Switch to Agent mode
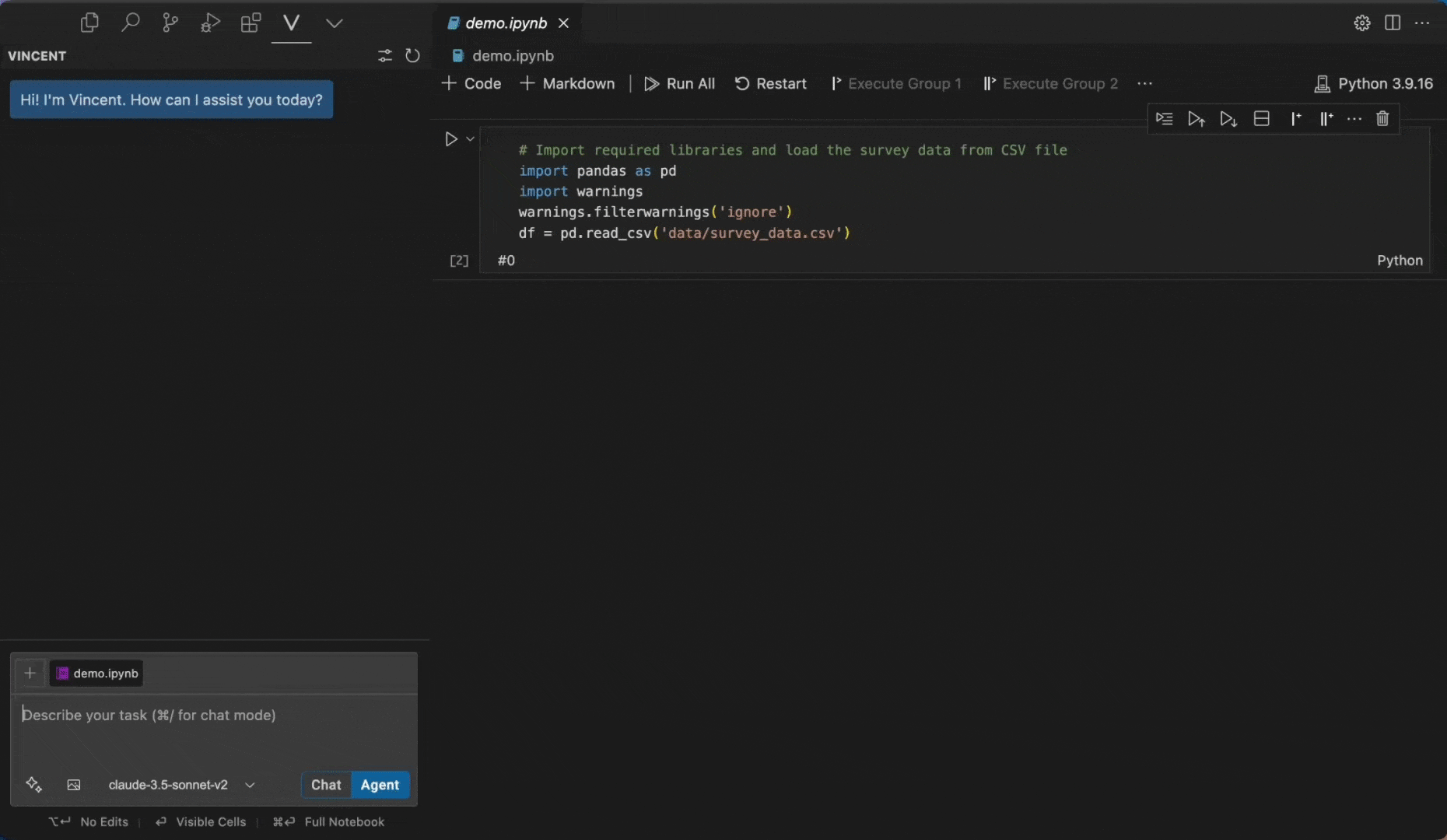This screenshot has width=1447, height=840. pos(380,785)
